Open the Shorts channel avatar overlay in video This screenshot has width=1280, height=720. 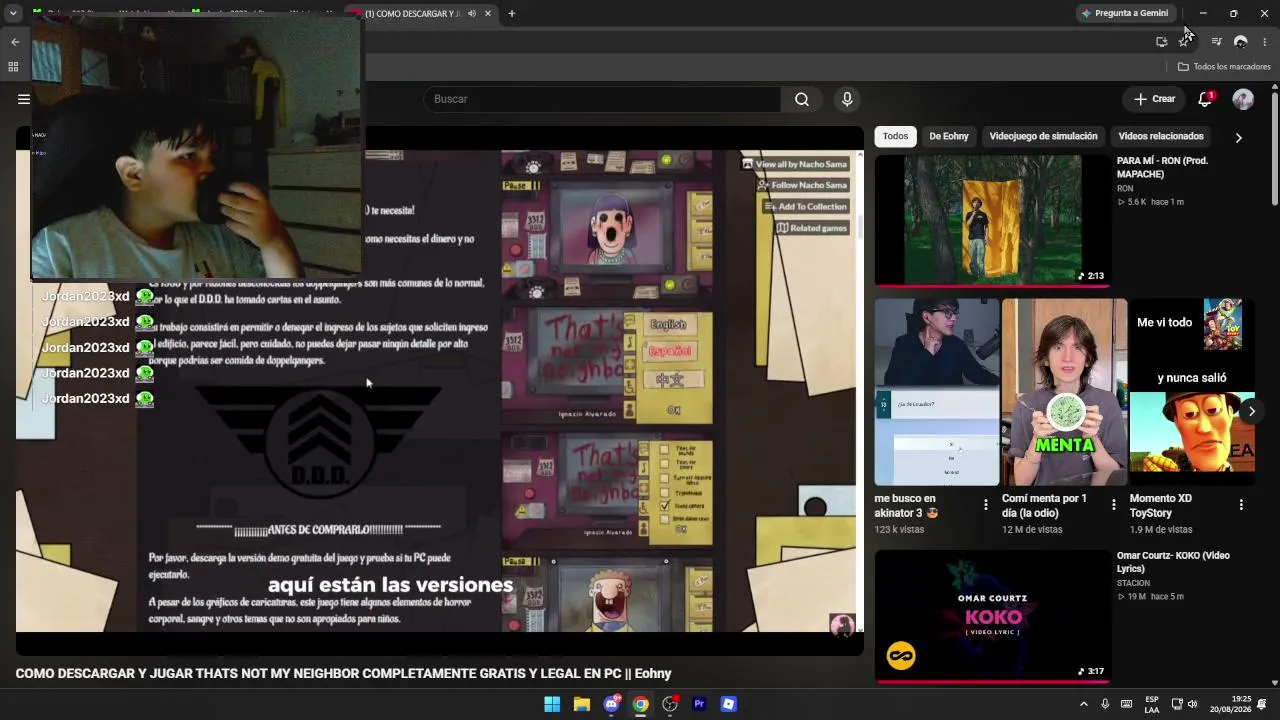click(843, 625)
